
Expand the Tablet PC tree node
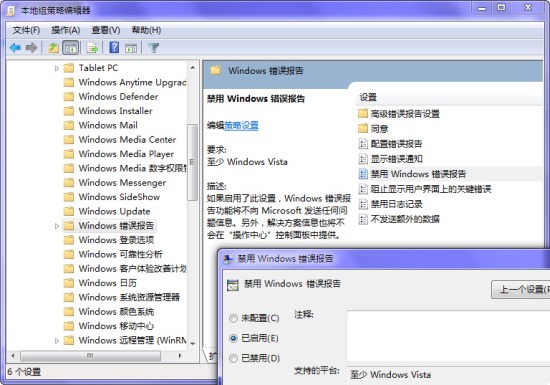coord(56,68)
